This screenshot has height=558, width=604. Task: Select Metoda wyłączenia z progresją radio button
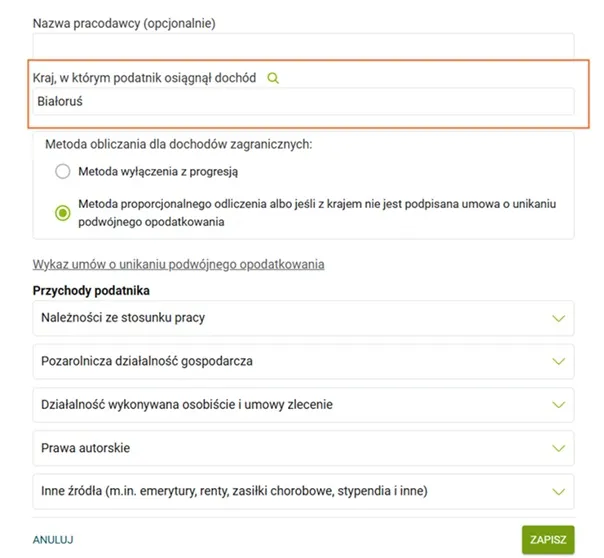point(63,171)
